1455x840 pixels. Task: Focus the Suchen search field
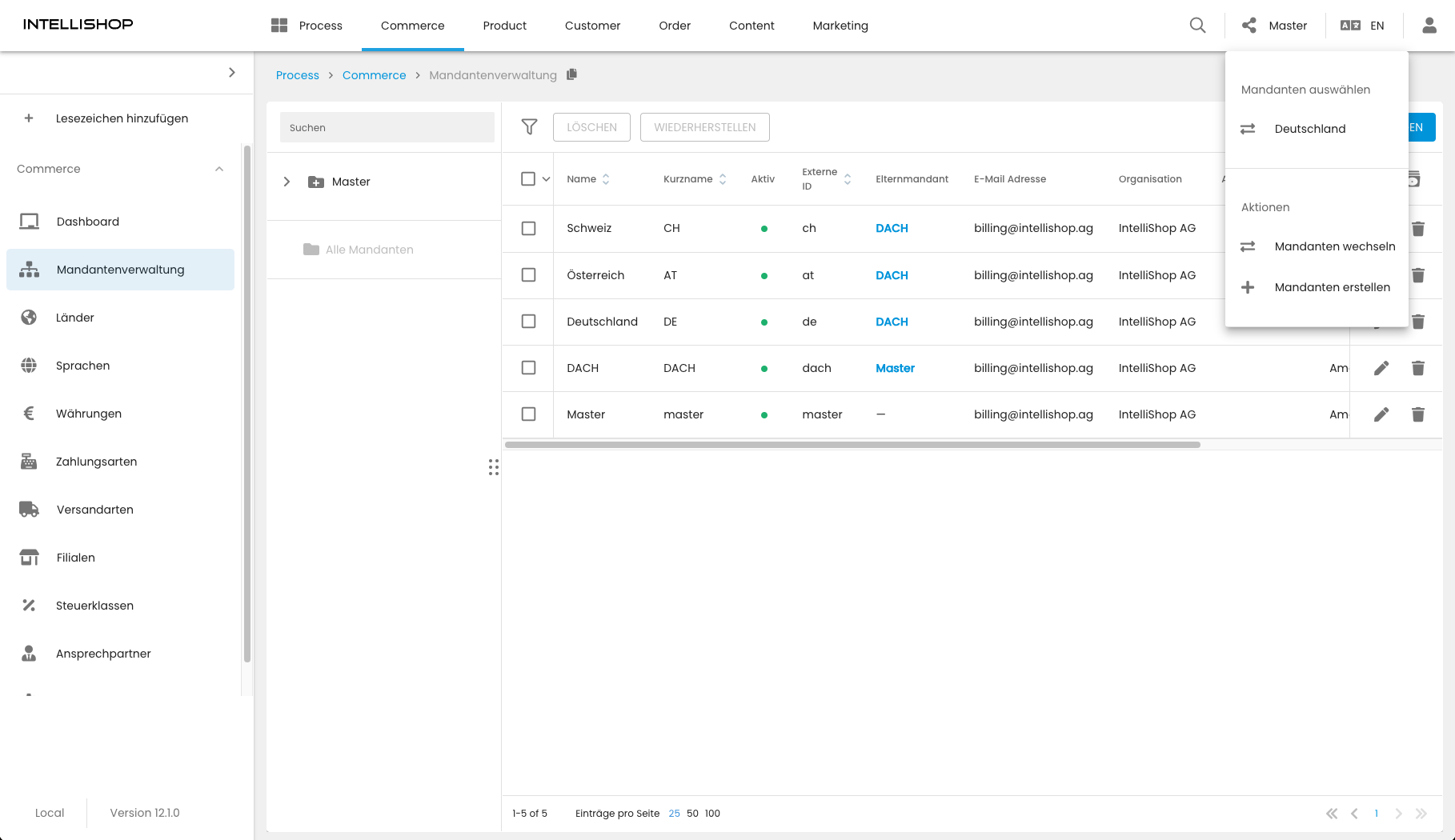(387, 127)
